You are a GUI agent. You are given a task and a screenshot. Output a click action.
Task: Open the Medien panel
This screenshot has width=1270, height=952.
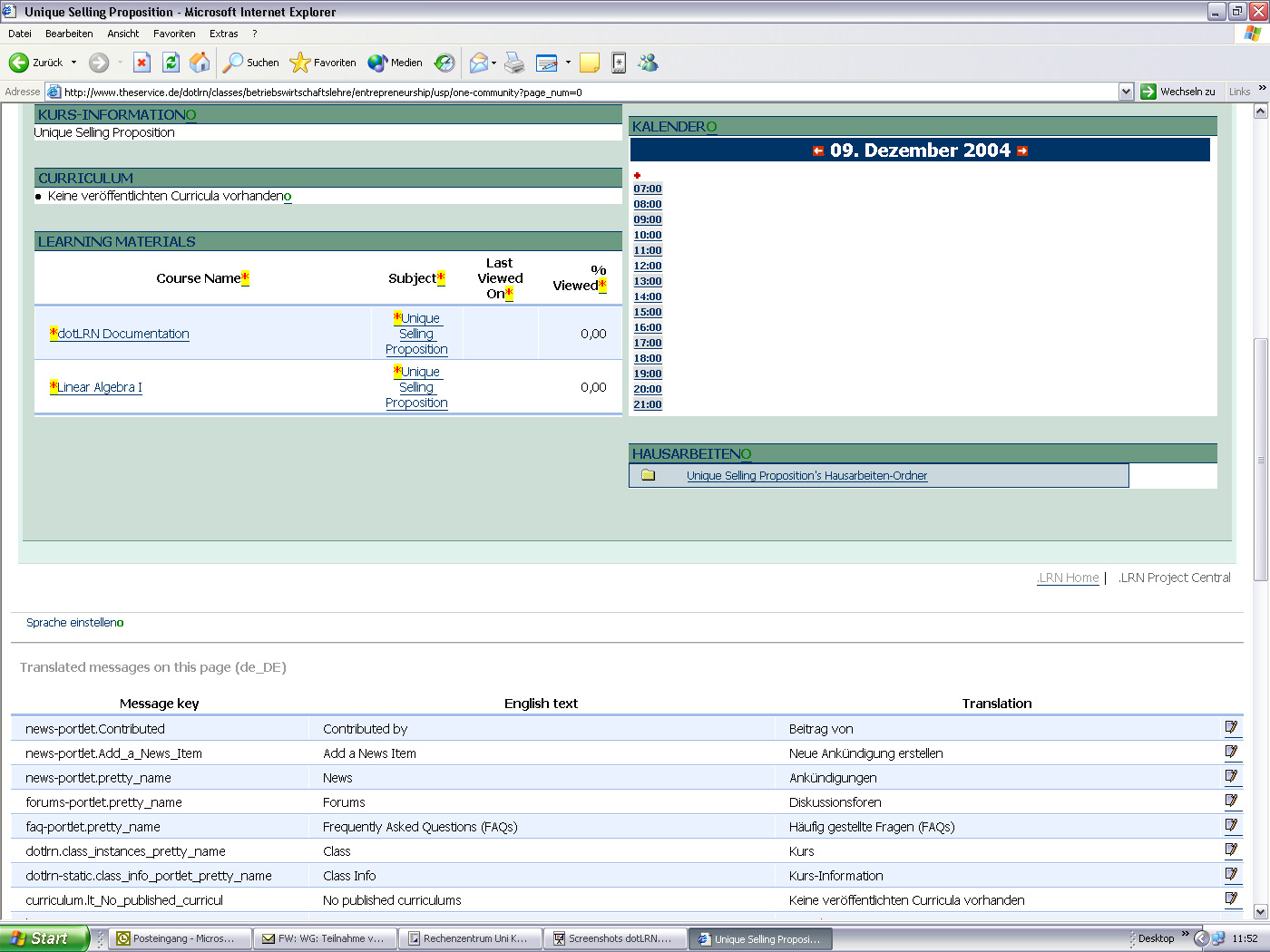point(395,63)
